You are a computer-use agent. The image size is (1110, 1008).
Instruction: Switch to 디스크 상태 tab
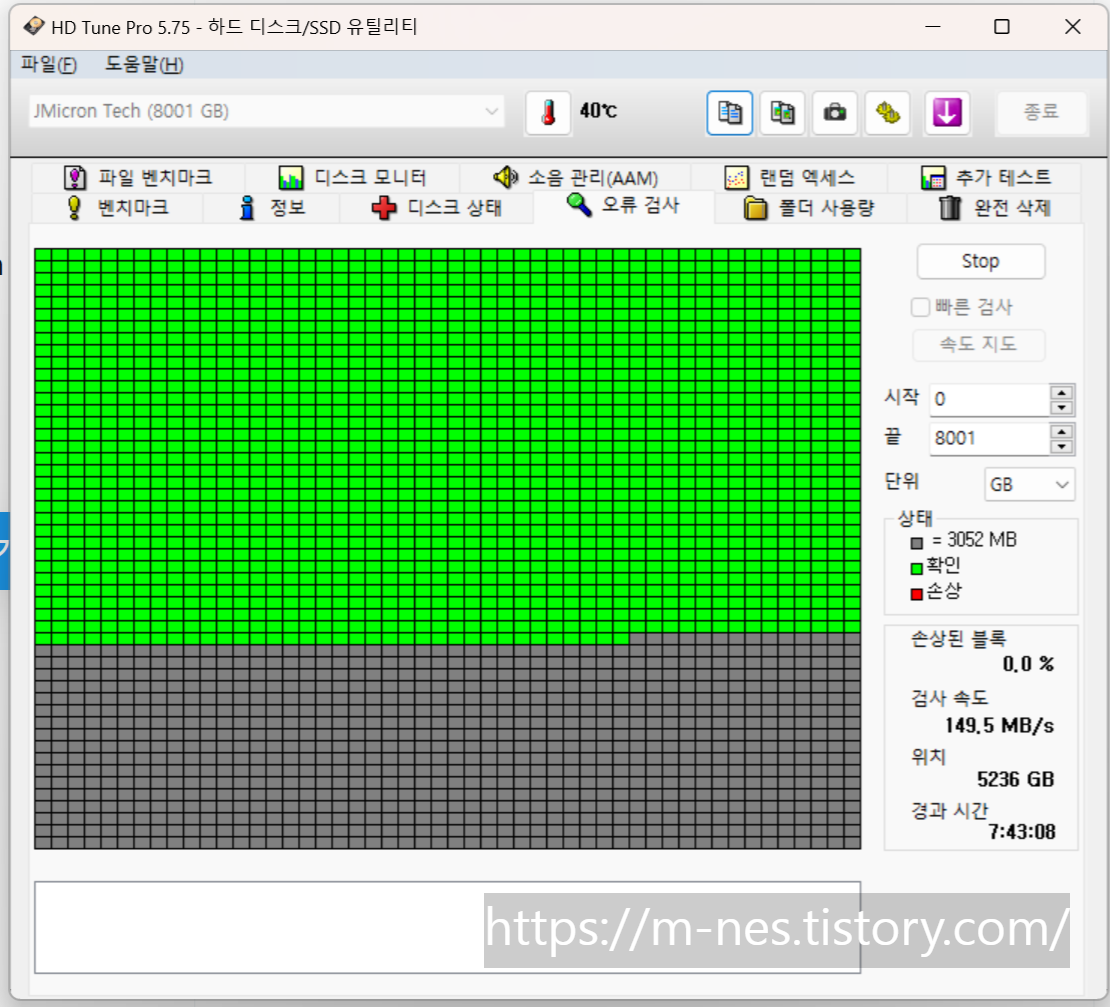pyautogui.click(x=437, y=207)
